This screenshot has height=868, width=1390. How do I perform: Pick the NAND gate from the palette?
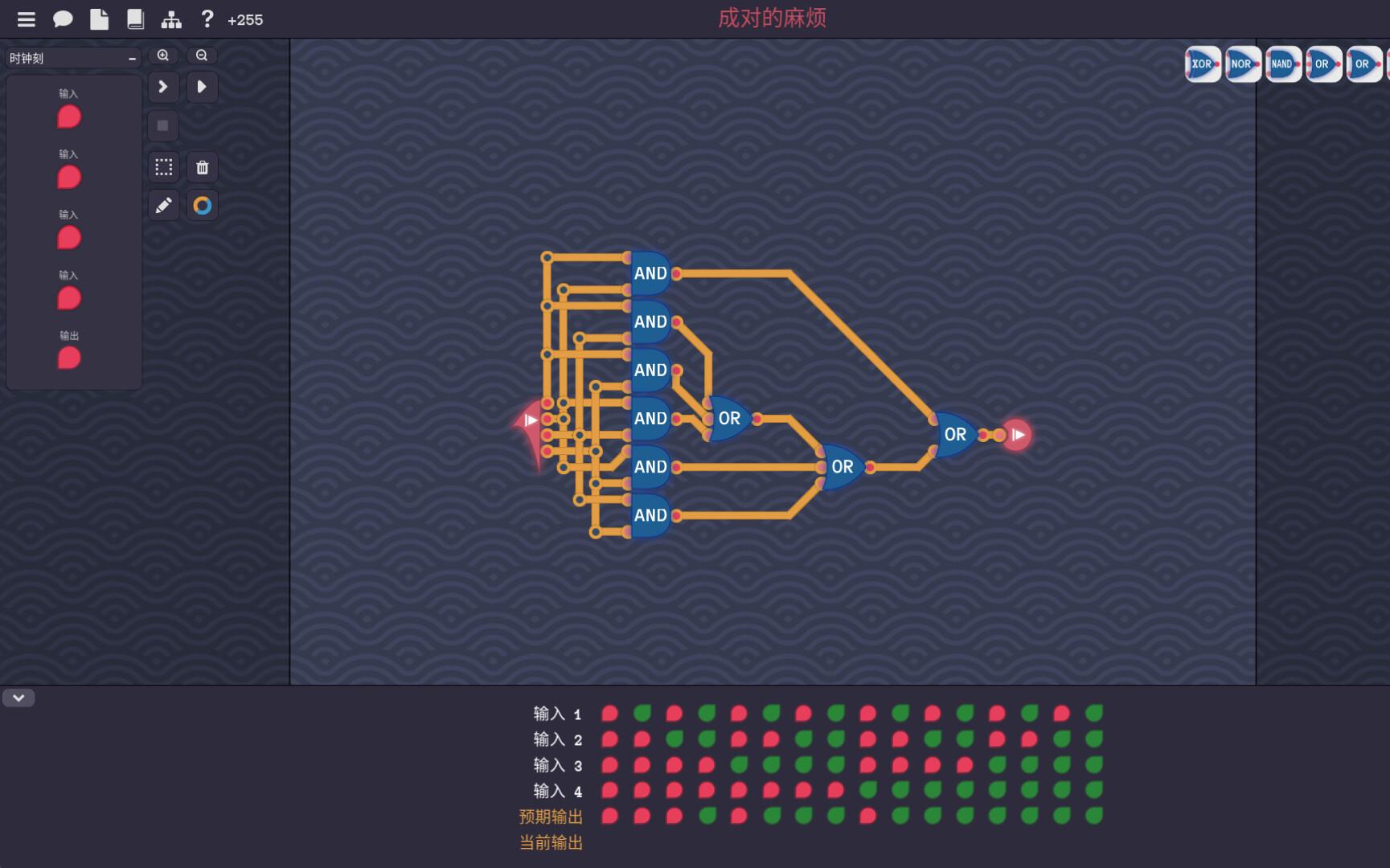(x=1283, y=64)
